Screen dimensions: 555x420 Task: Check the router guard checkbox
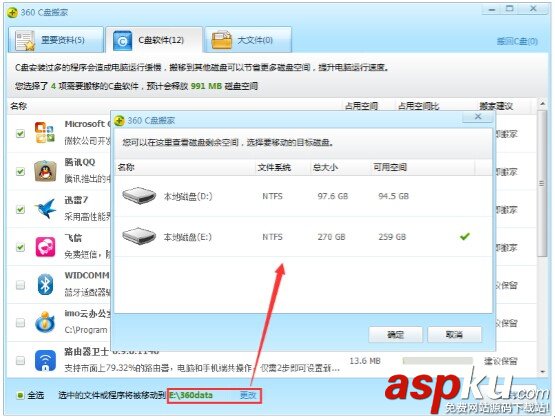[x=21, y=361]
